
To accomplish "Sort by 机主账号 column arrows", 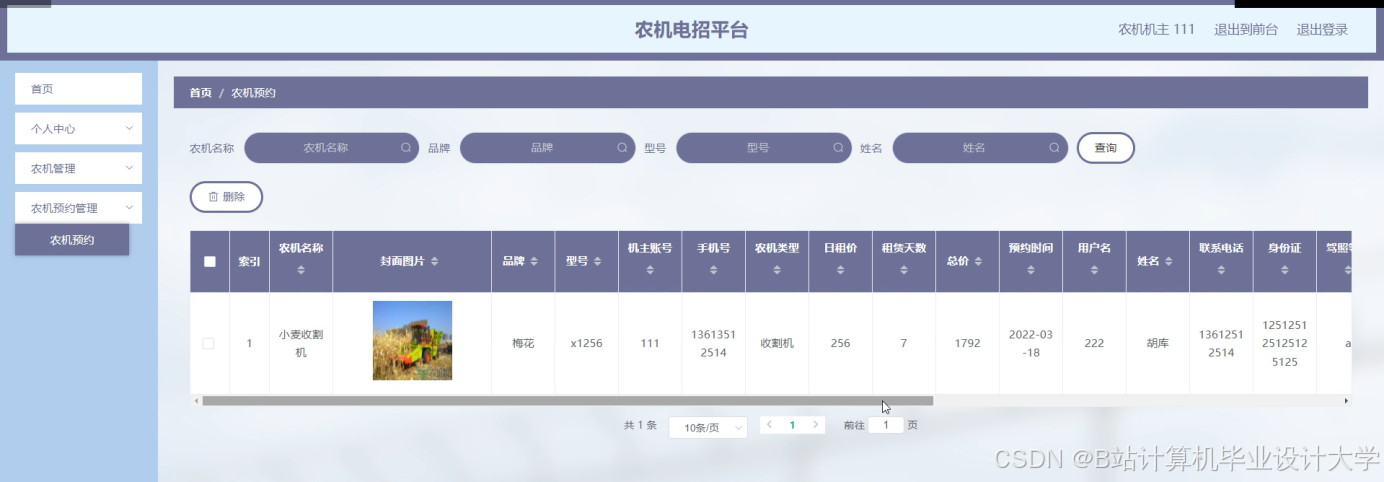I will coord(650,270).
